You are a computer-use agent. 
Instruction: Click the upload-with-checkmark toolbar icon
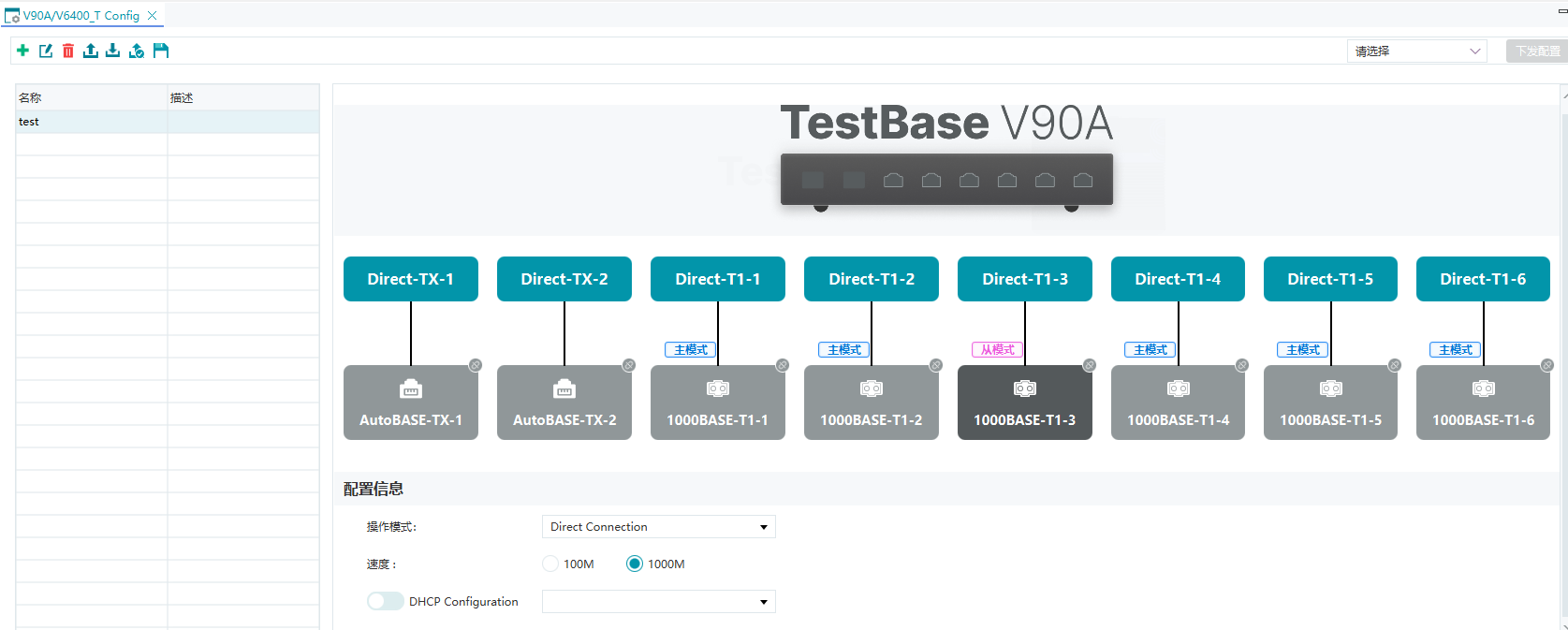(x=137, y=51)
